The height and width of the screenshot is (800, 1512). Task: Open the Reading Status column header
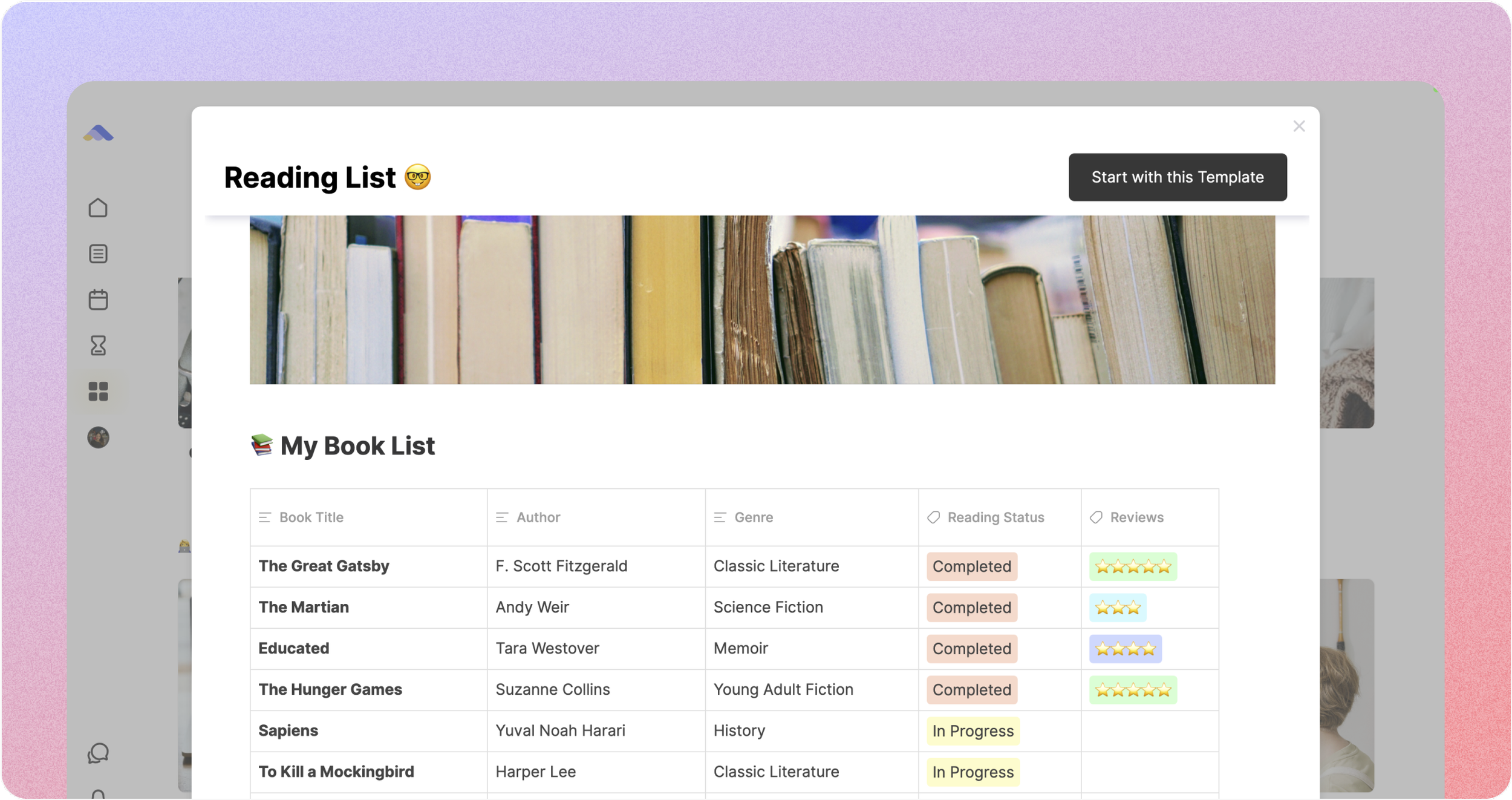[x=995, y=517]
